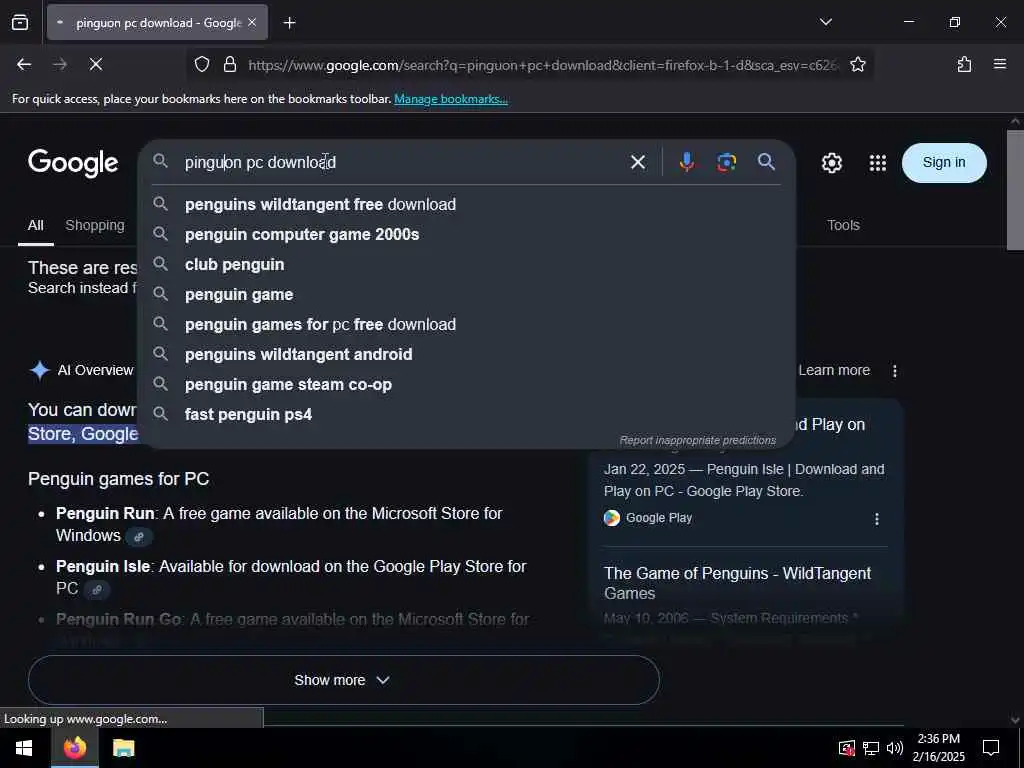The image size is (1024, 768).
Task: Open the Google apps grid
Action: click(878, 163)
